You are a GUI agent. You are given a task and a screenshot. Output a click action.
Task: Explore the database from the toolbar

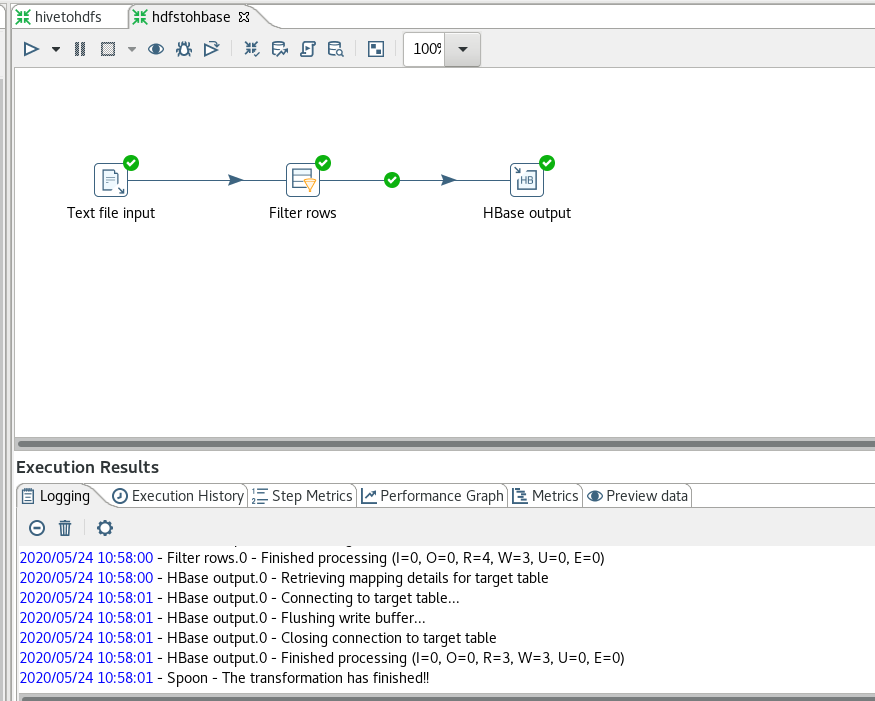pos(335,49)
